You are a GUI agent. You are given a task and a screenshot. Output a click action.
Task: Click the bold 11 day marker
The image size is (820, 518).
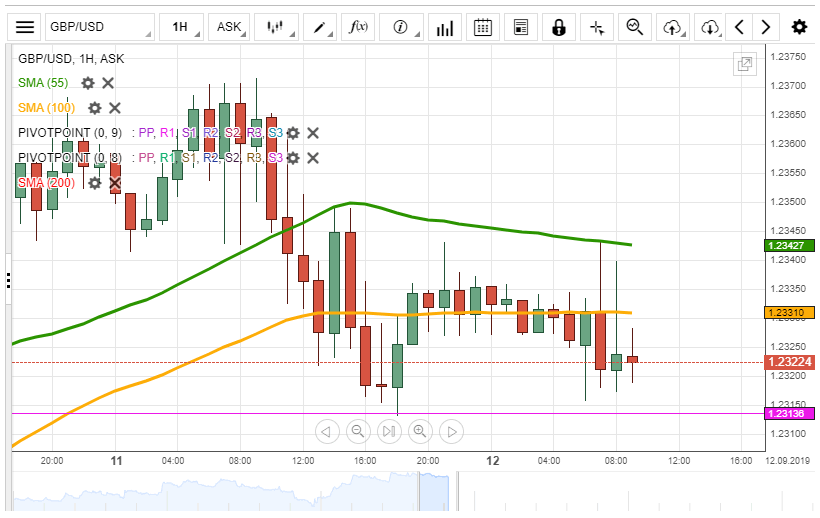tap(116, 461)
